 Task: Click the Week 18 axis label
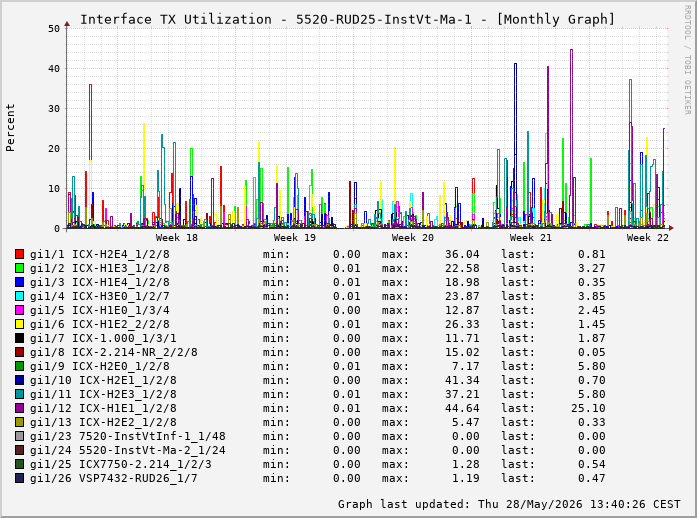click(176, 237)
